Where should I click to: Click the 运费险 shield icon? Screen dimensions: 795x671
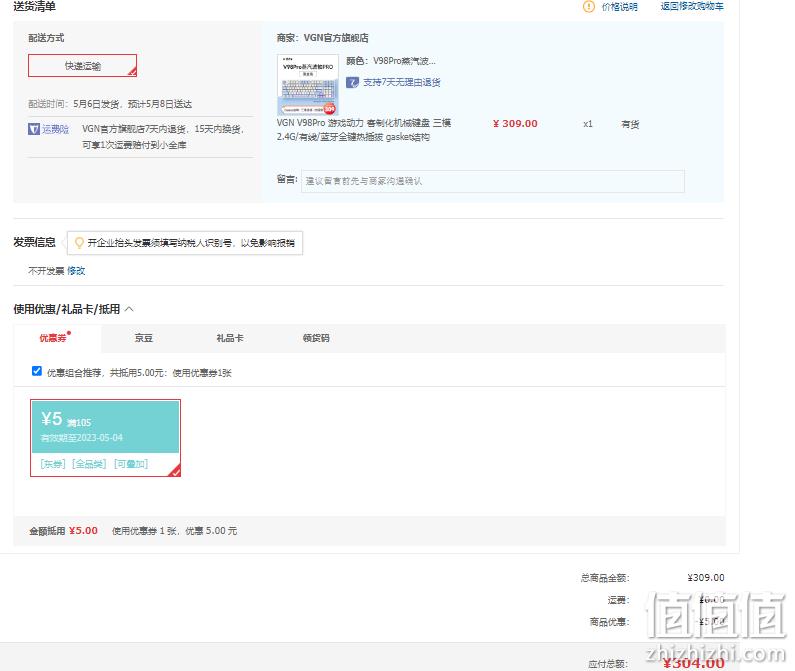click(x=33, y=129)
